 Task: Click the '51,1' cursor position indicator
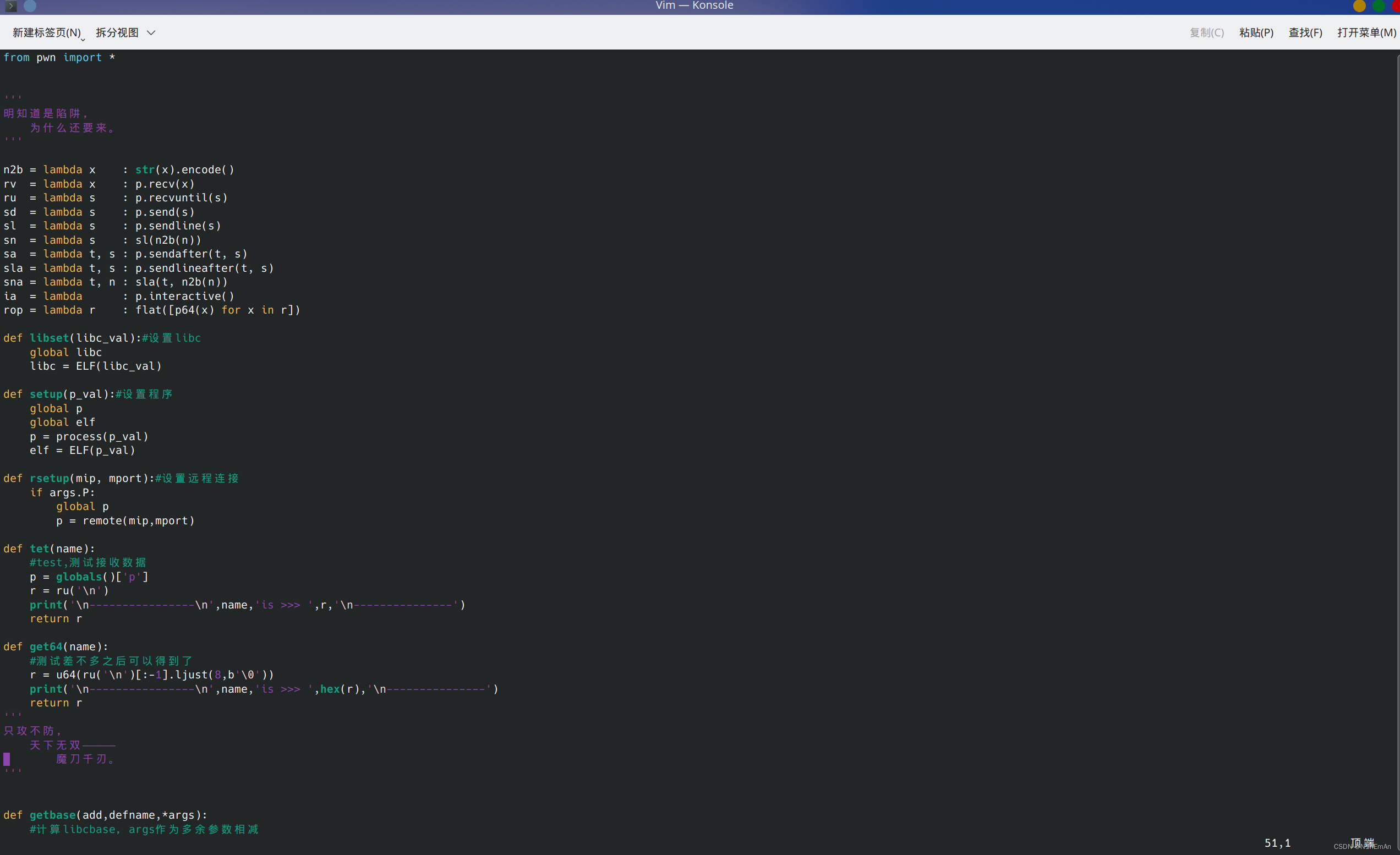point(1277,842)
